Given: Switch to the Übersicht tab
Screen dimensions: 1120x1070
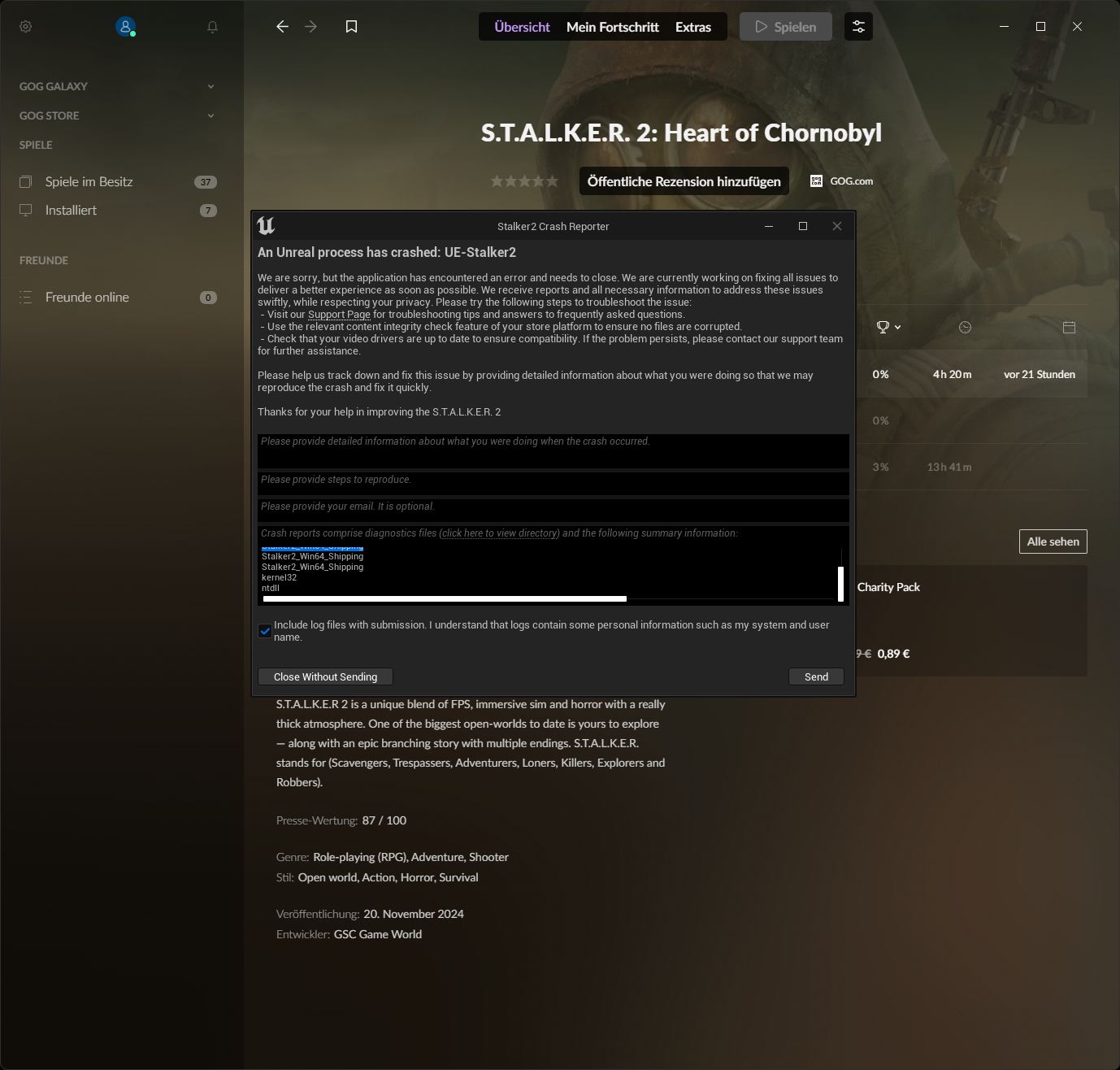Looking at the screenshot, I should coord(522,27).
